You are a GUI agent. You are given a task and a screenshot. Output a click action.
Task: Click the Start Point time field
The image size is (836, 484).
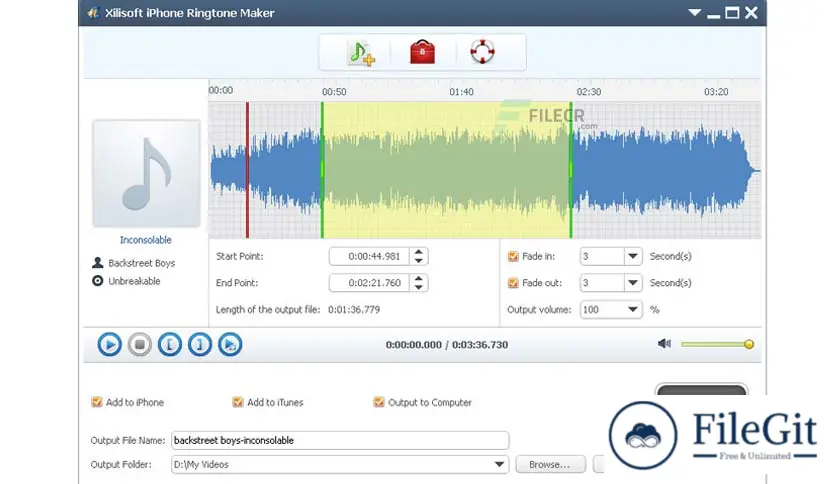point(369,256)
